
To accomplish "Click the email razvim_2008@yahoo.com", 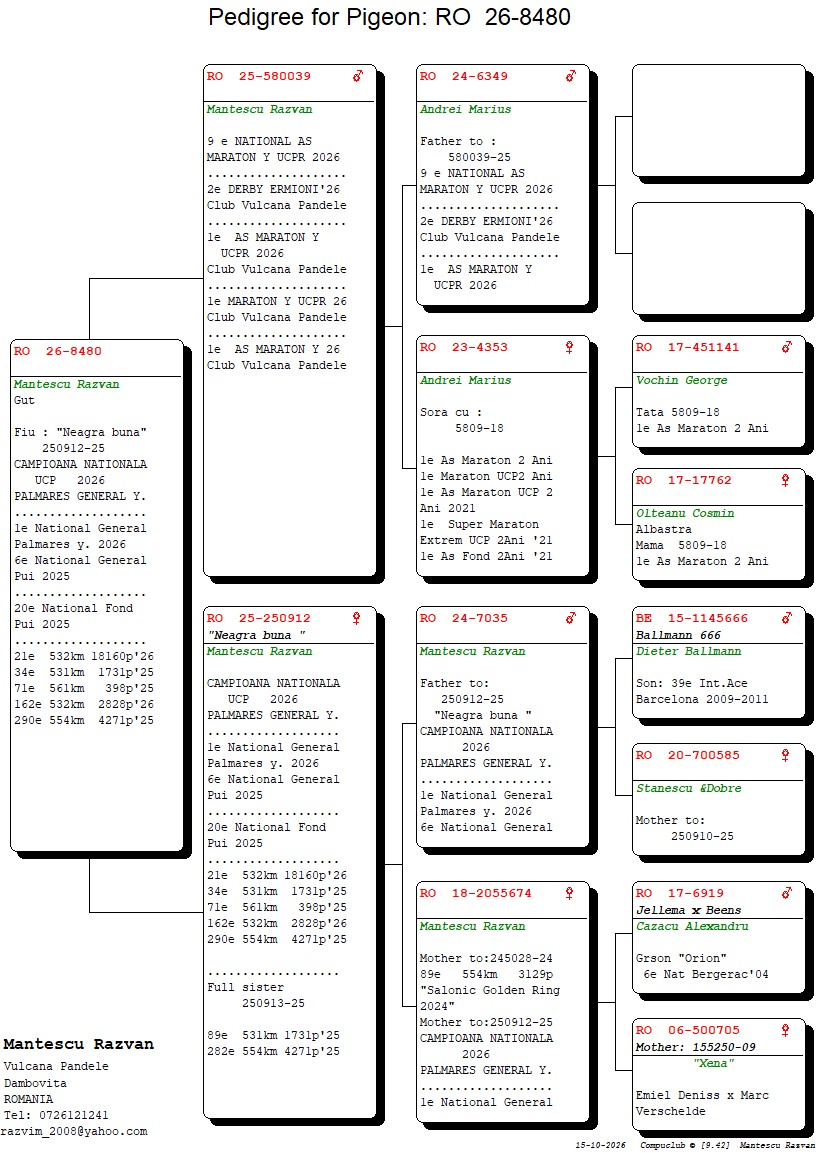I will (x=74, y=1132).
